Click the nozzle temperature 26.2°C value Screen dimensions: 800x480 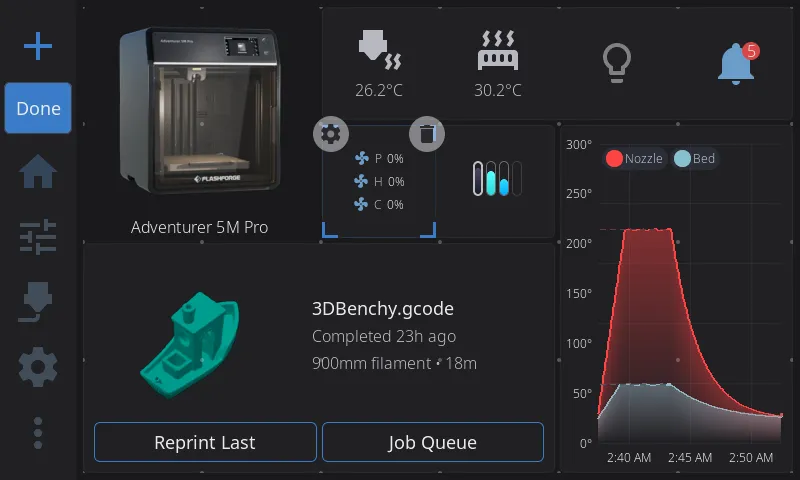(379, 90)
